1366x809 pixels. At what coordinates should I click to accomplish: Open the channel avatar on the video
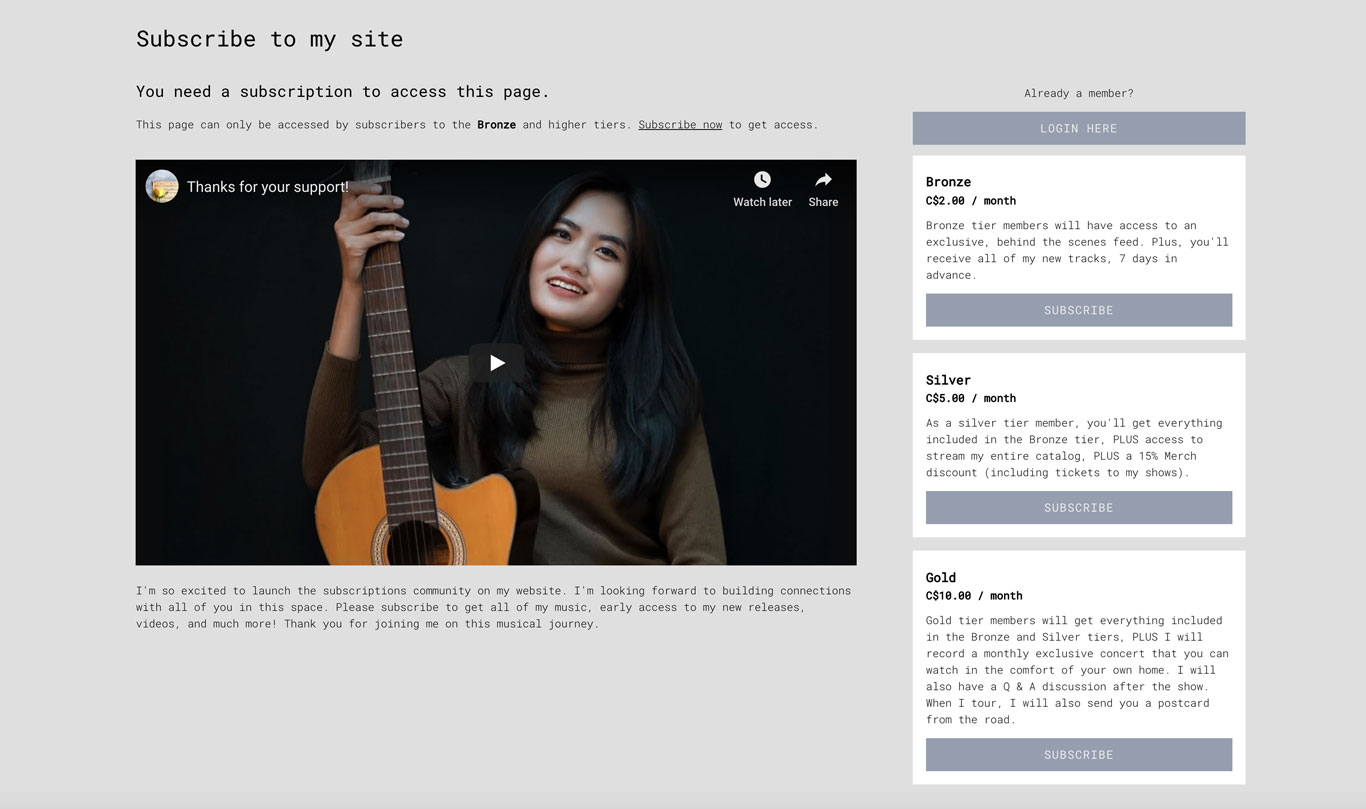(x=162, y=186)
